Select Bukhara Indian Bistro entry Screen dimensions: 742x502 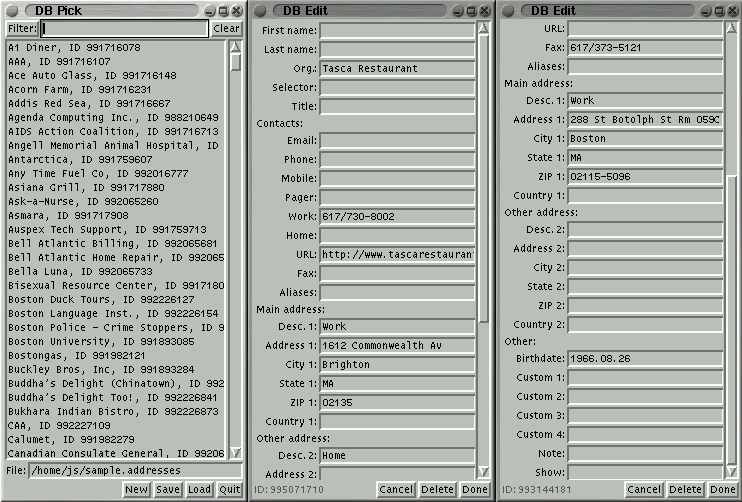(113, 412)
